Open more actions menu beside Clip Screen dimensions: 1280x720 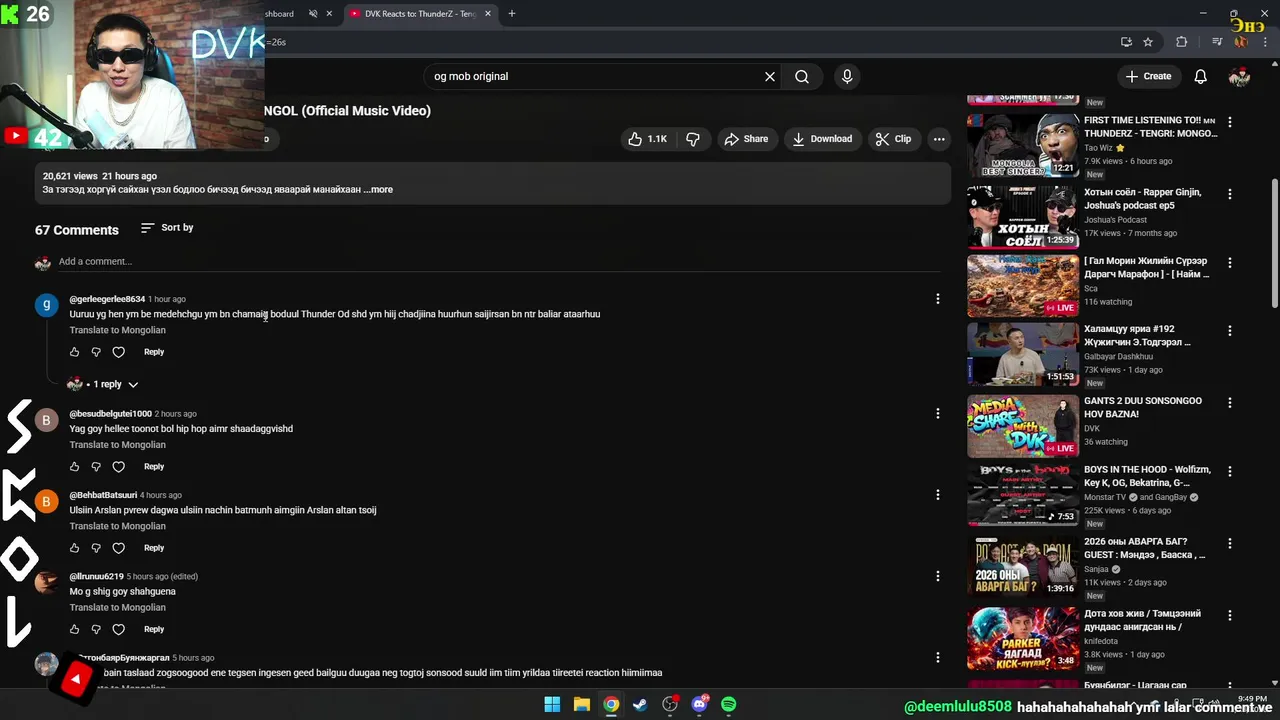[939, 139]
